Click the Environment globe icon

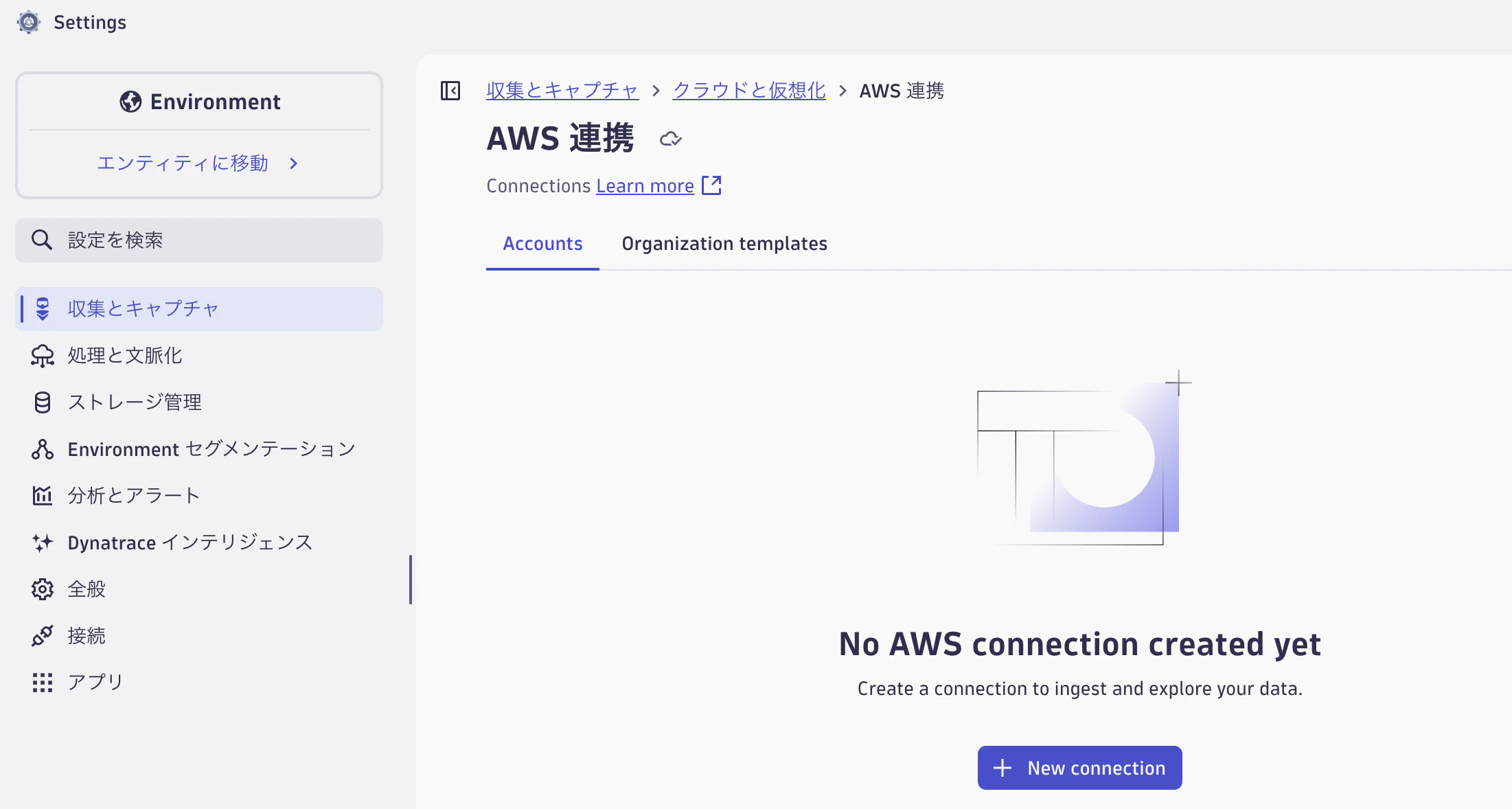130,102
